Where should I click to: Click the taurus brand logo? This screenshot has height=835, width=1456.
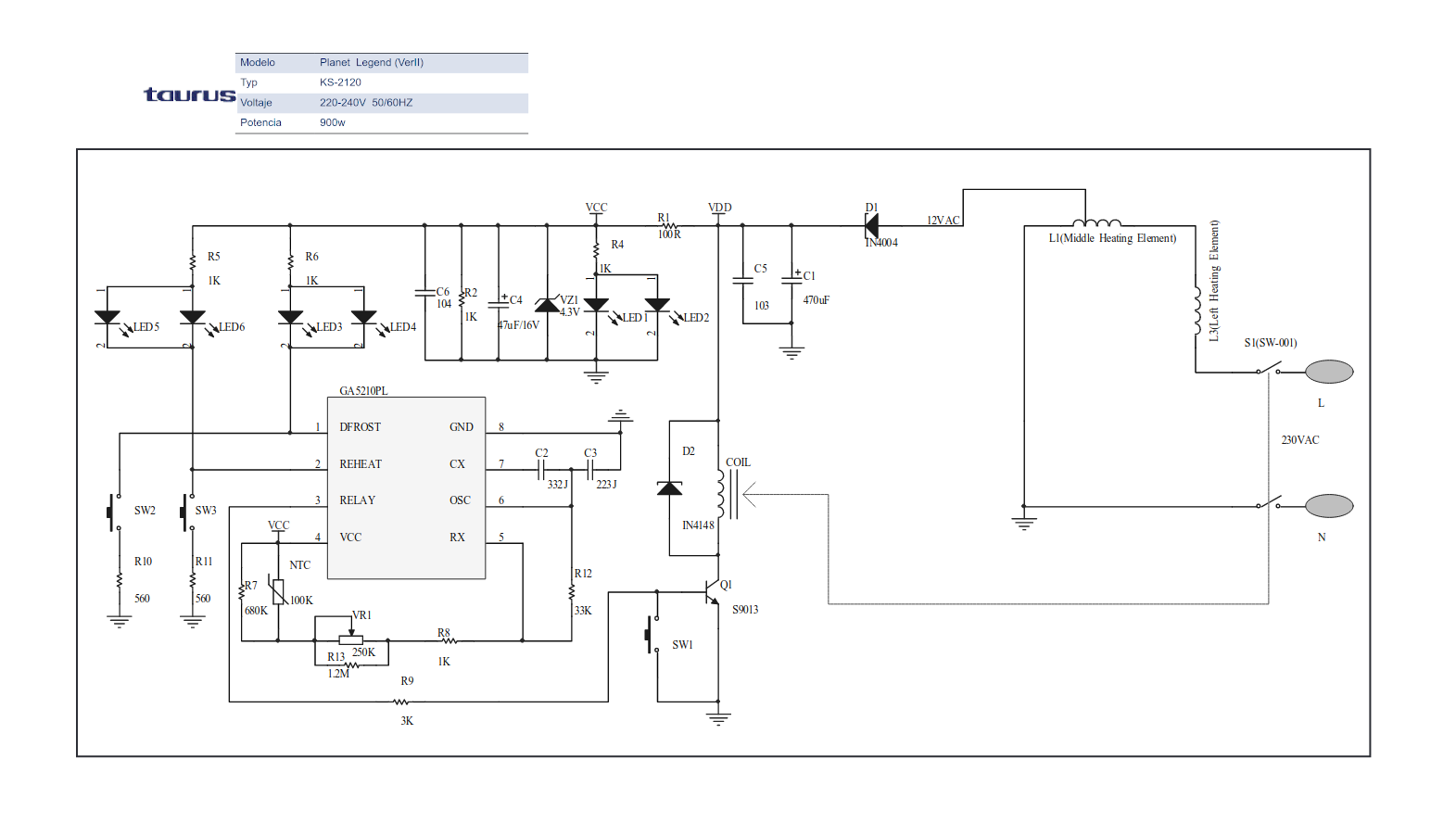(x=189, y=95)
